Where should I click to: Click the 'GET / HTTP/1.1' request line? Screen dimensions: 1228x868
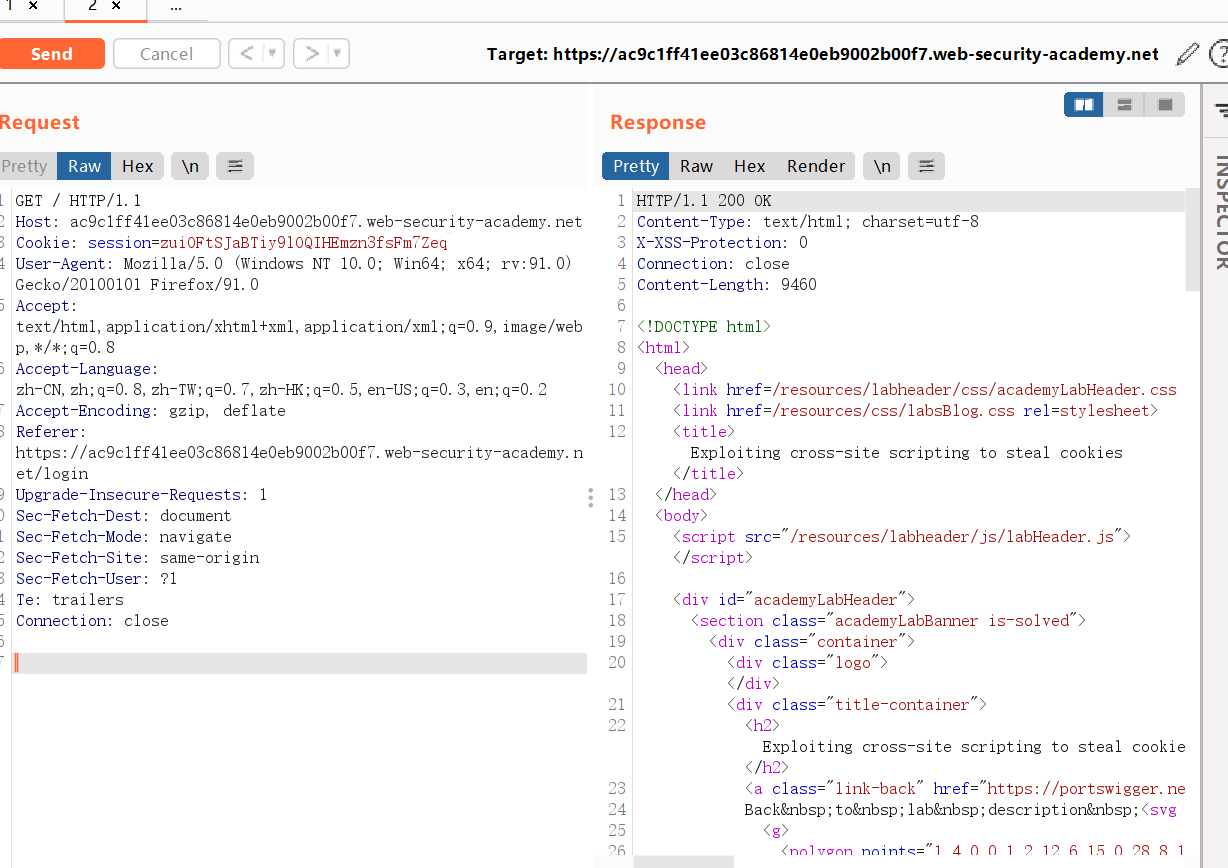[x=78, y=200]
